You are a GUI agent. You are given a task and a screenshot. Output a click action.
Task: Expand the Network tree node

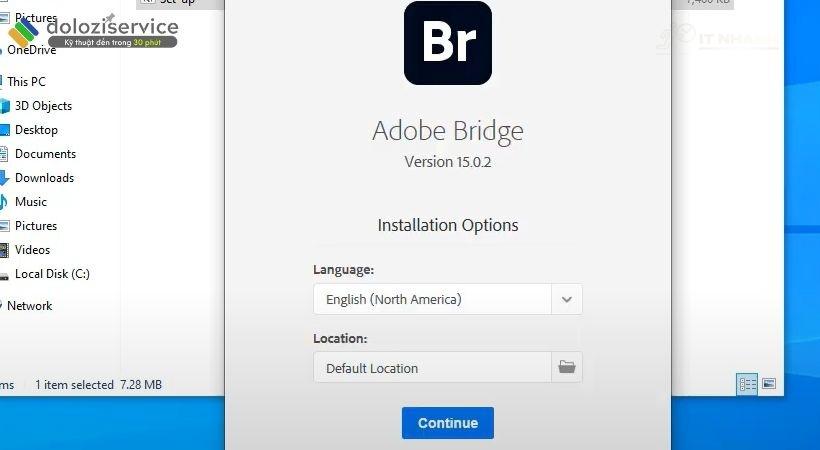[x=2, y=306]
